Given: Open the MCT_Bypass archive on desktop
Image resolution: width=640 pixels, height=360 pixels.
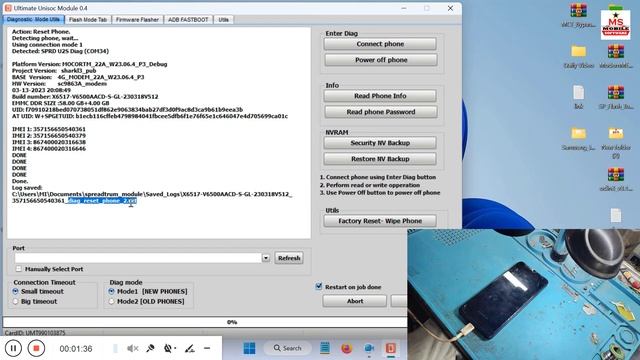Looking at the screenshot, I should (x=578, y=16).
